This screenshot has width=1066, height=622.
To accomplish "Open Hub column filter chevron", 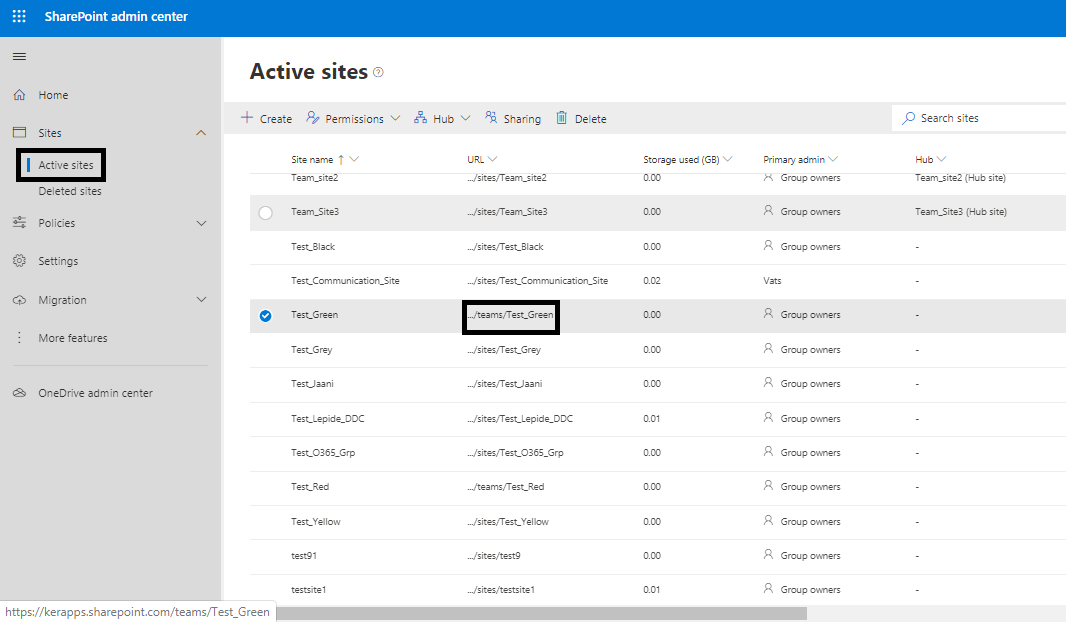I will point(942,159).
